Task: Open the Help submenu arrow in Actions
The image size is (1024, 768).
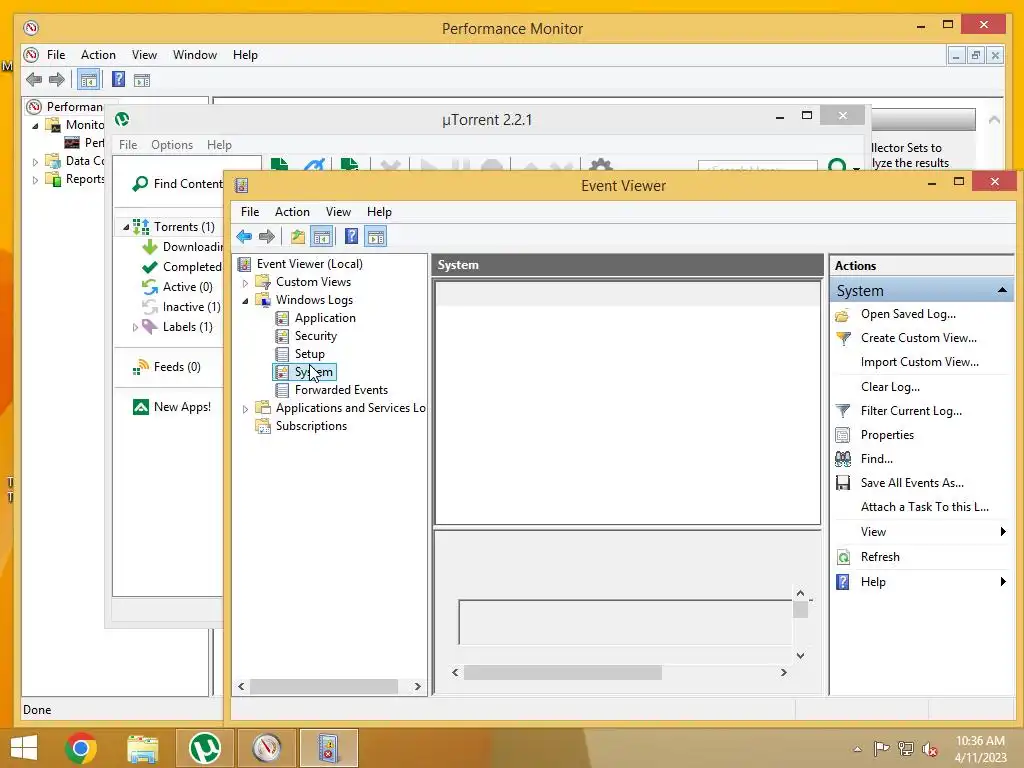Action: tap(1003, 581)
